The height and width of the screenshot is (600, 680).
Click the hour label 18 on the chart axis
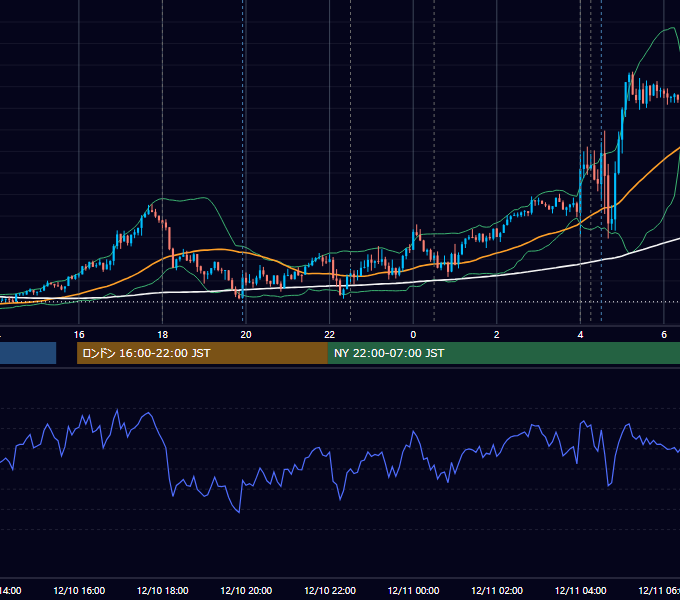[x=163, y=335]
